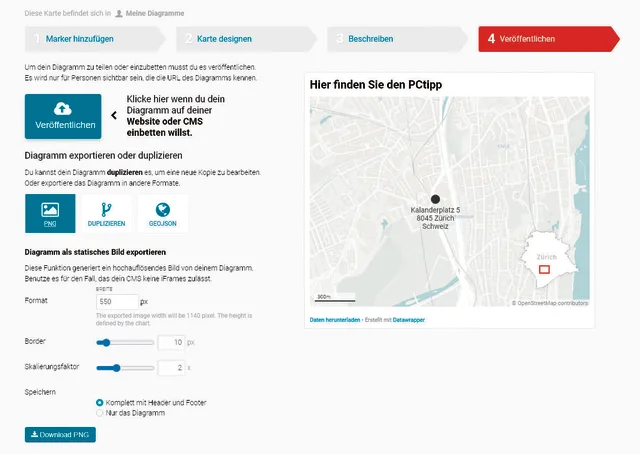The width and height of the screenshot is (640, 454).
Task: Click the map marker at Kalanderplatz 5
Action: (435, 199)
